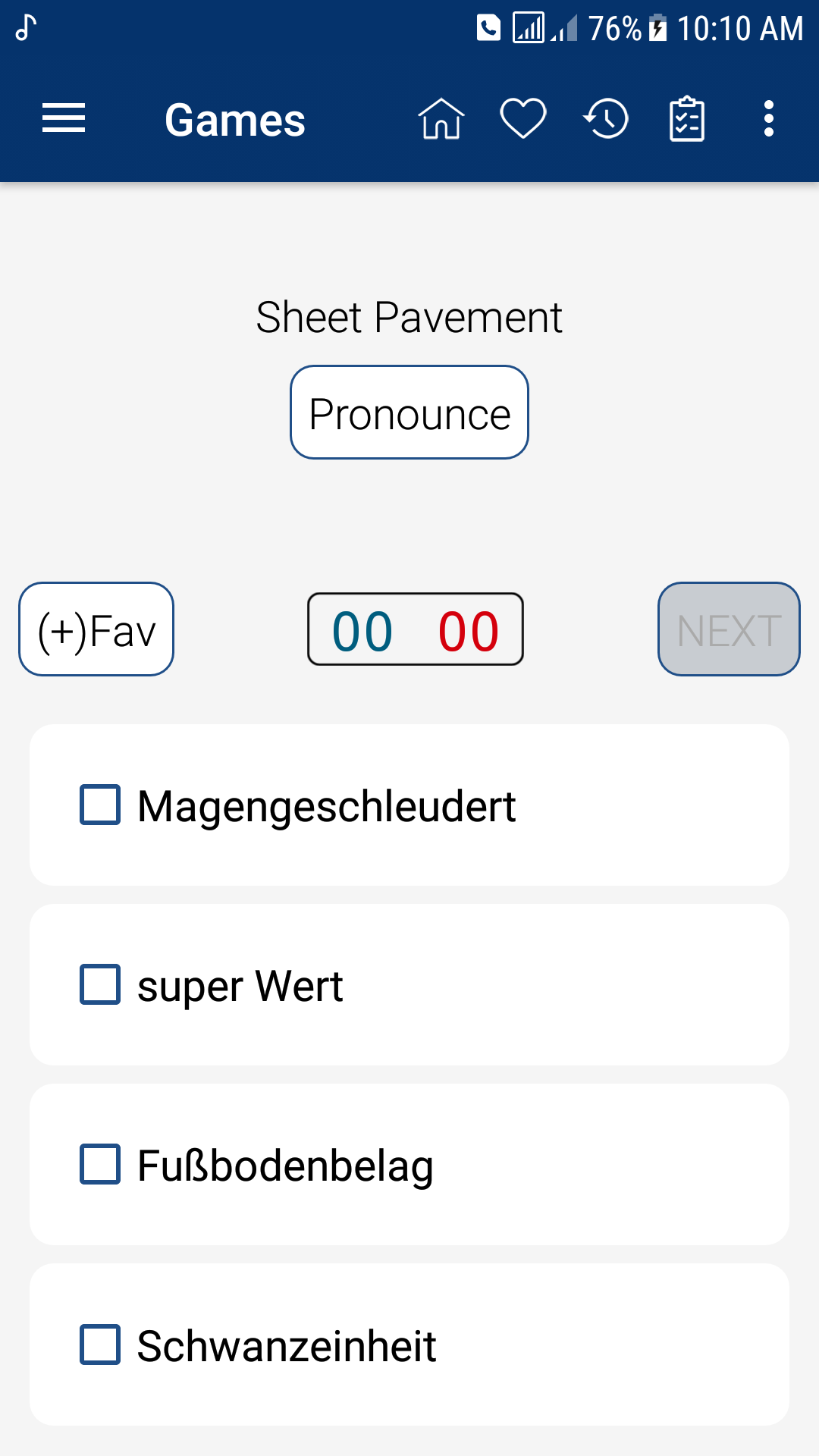Image resolution: width=819 pixels, height=1456 pixels.
Task: Tap the red wrong score counter
Action: 469,631
